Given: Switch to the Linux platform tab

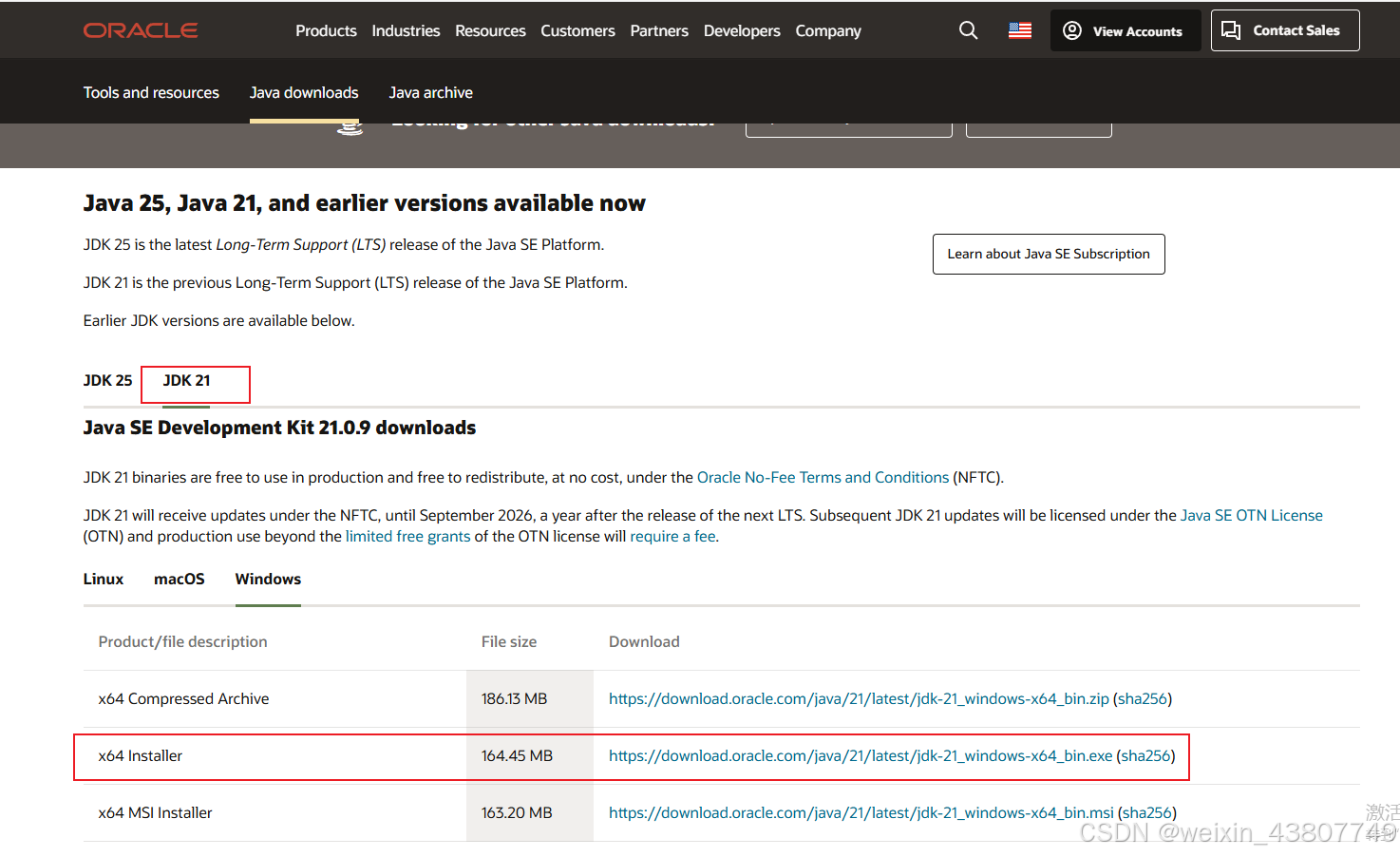Looking at the screenshot, I should 104,579.
